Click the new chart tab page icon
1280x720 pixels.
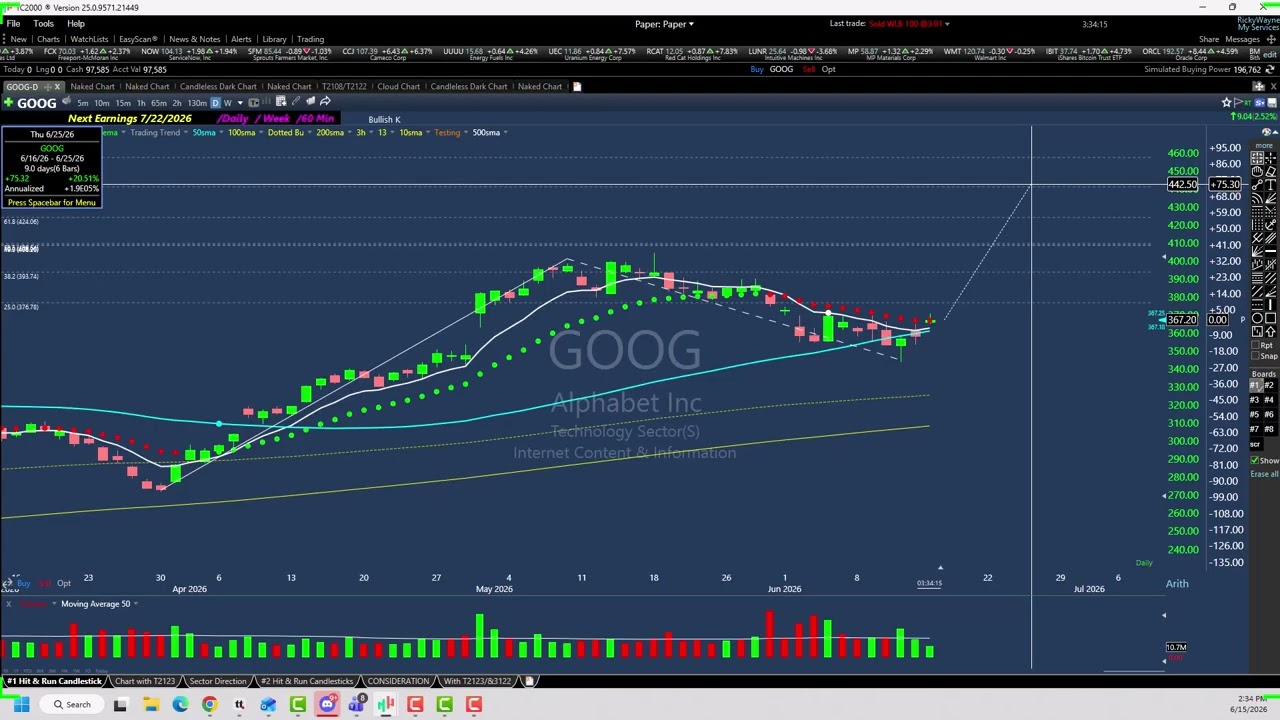[x=577, y=86]
